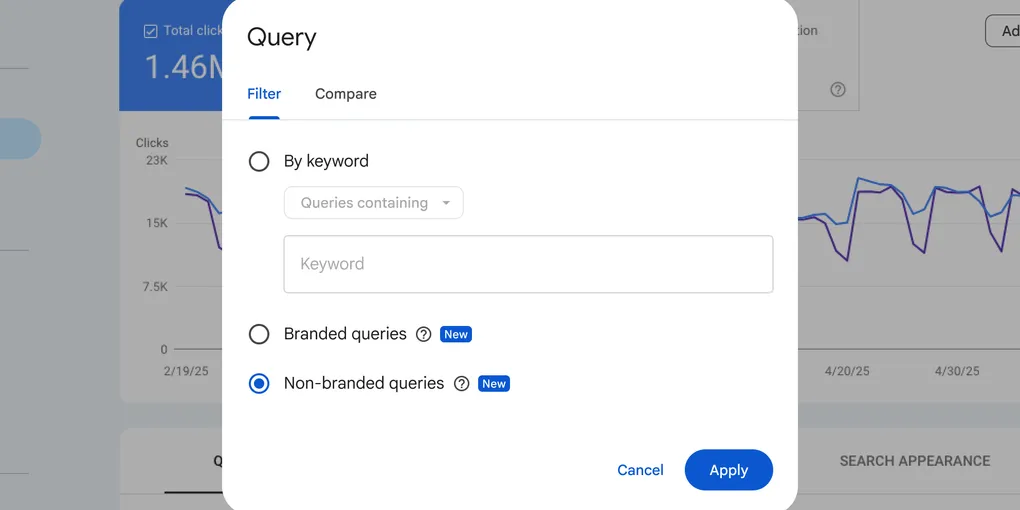The height and width of the screenshot is (510, 1020).
Task: Toggle the Total clicks checkbox
Action: coord(150,31)
